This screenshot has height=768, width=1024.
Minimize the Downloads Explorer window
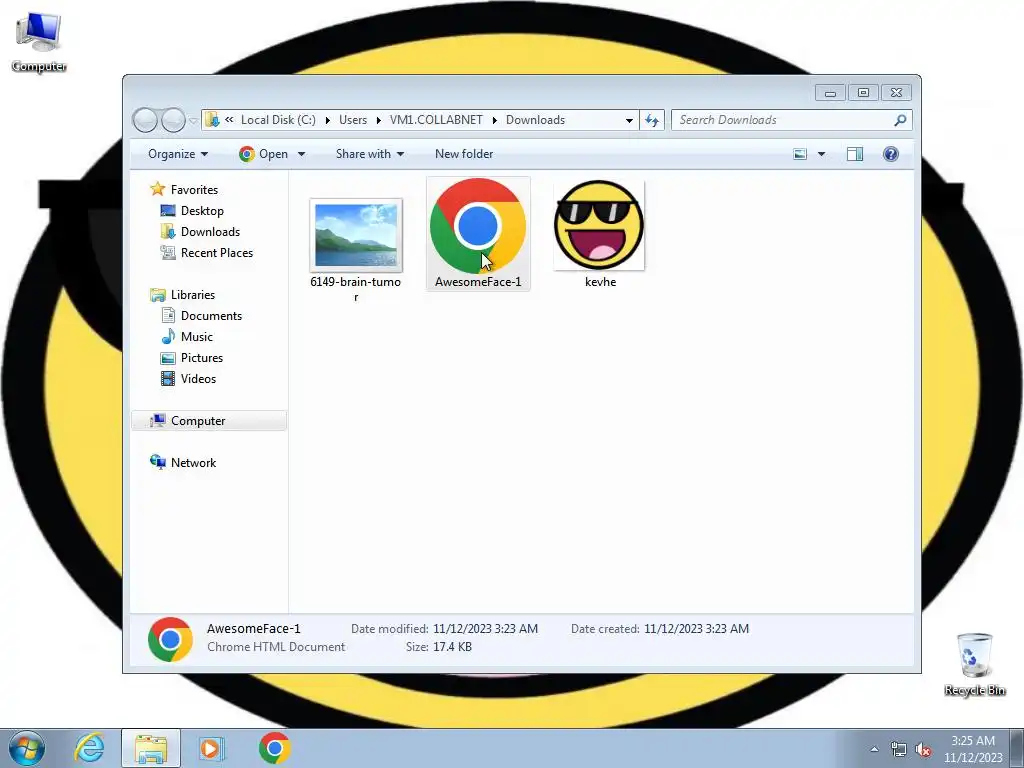830,93
